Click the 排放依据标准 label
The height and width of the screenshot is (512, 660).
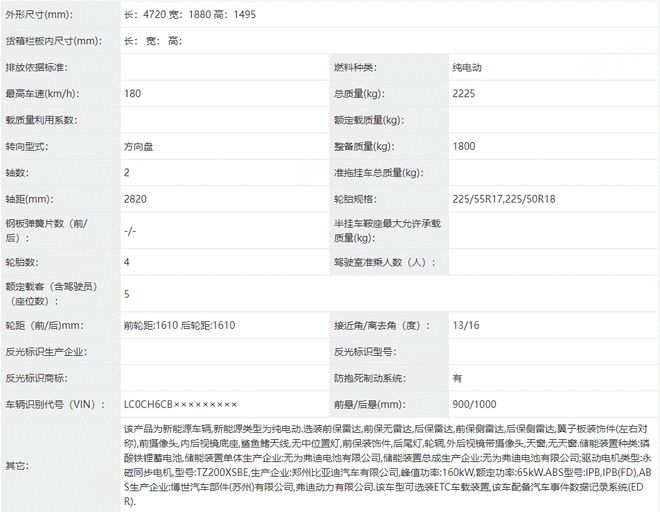[36, 67]
